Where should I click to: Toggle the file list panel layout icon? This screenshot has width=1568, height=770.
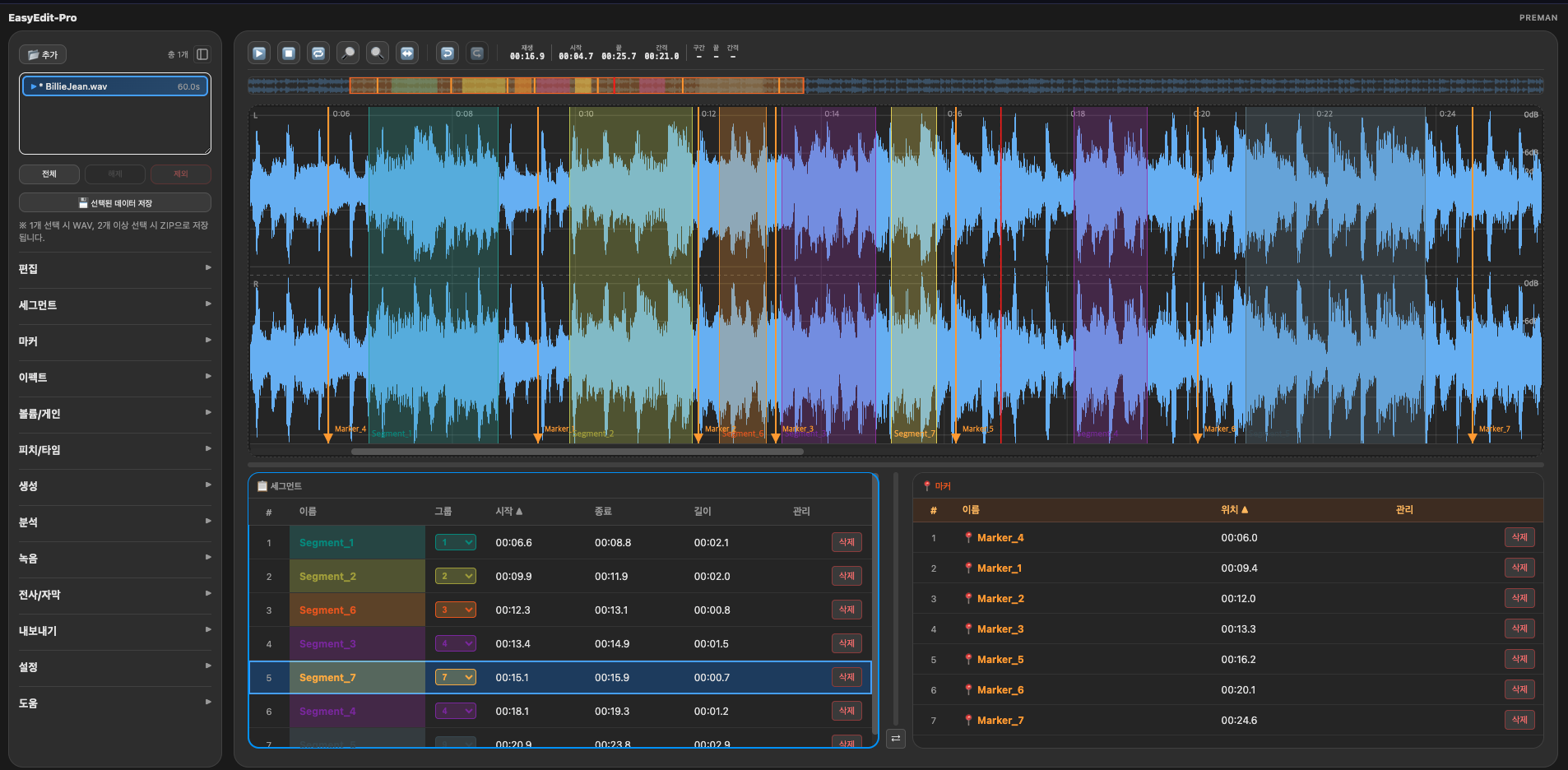click(x=202, y=55)
